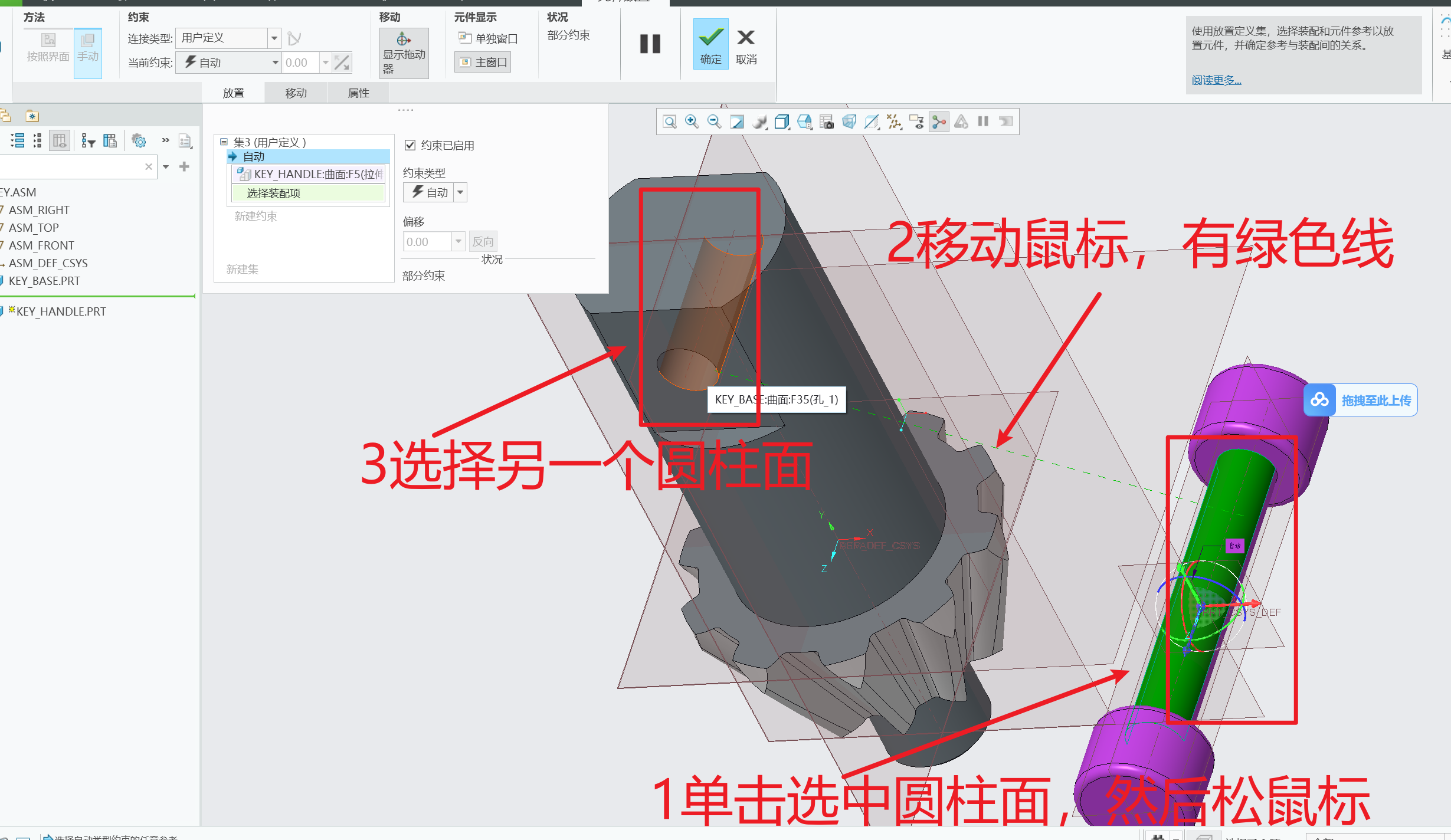
Task: Select KEY_HANDLE.PRT in the model tree
Action: (x=61, y=311)
